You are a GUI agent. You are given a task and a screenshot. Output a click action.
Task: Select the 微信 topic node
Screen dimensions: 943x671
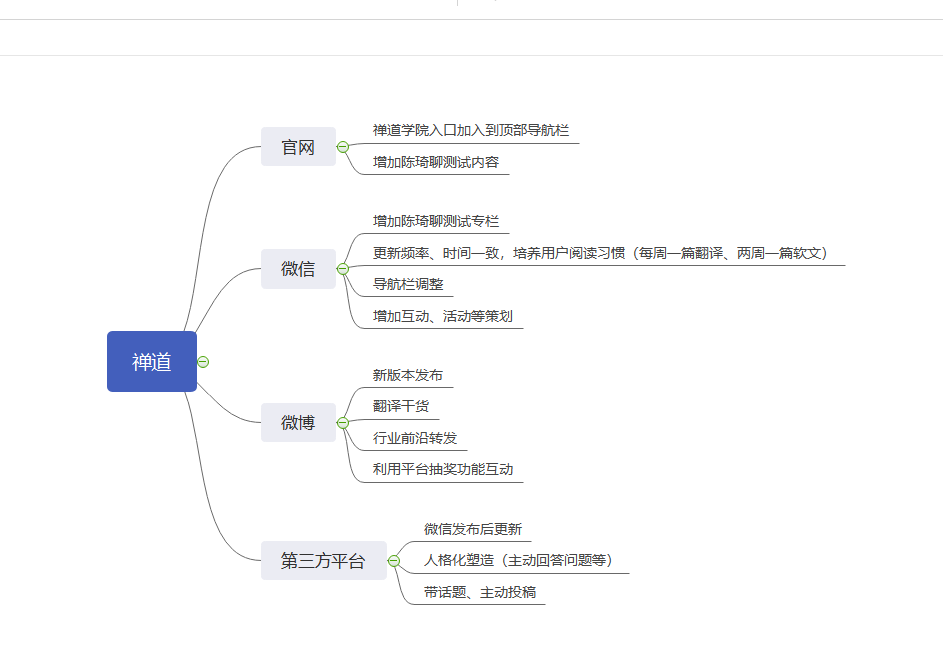(298, 269)
